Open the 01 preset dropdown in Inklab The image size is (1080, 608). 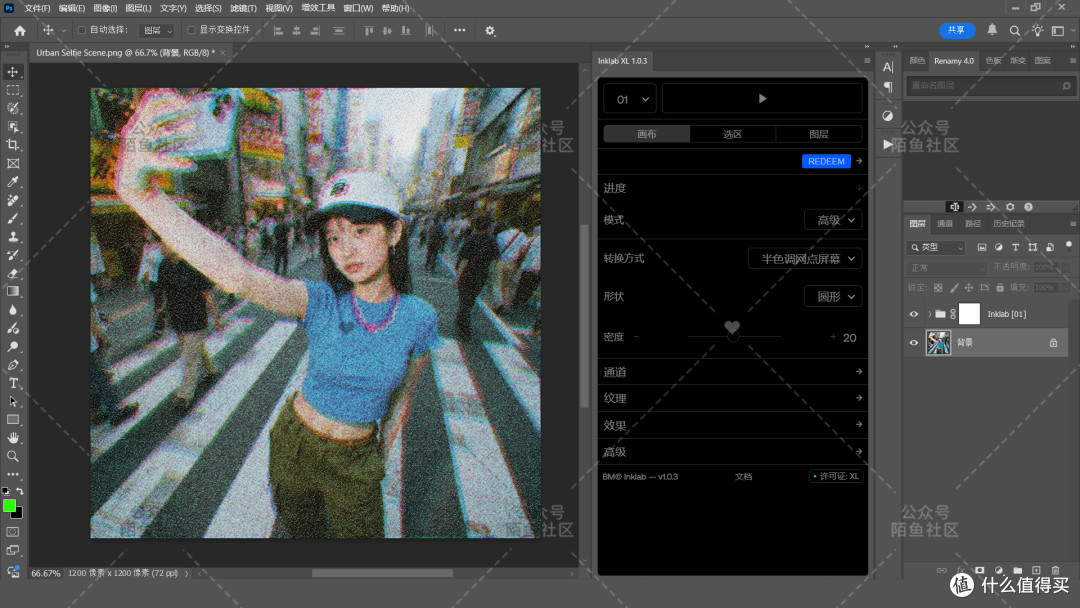coord(630,99)
